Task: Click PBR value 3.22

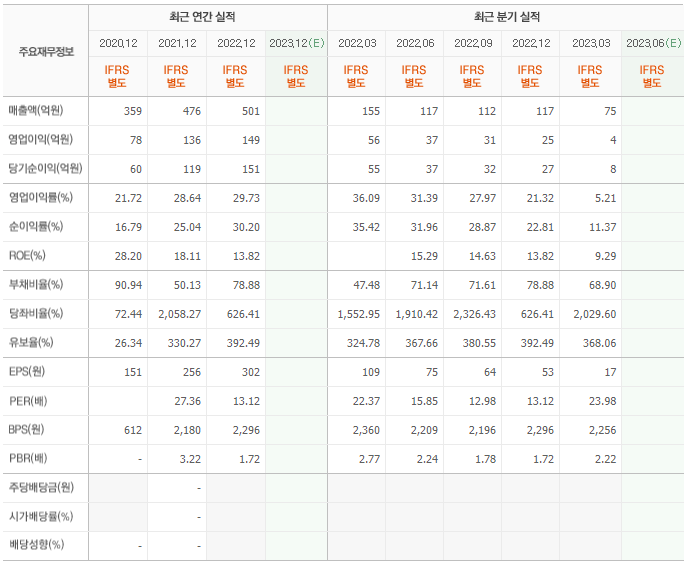Action: (x=190, y=459)
